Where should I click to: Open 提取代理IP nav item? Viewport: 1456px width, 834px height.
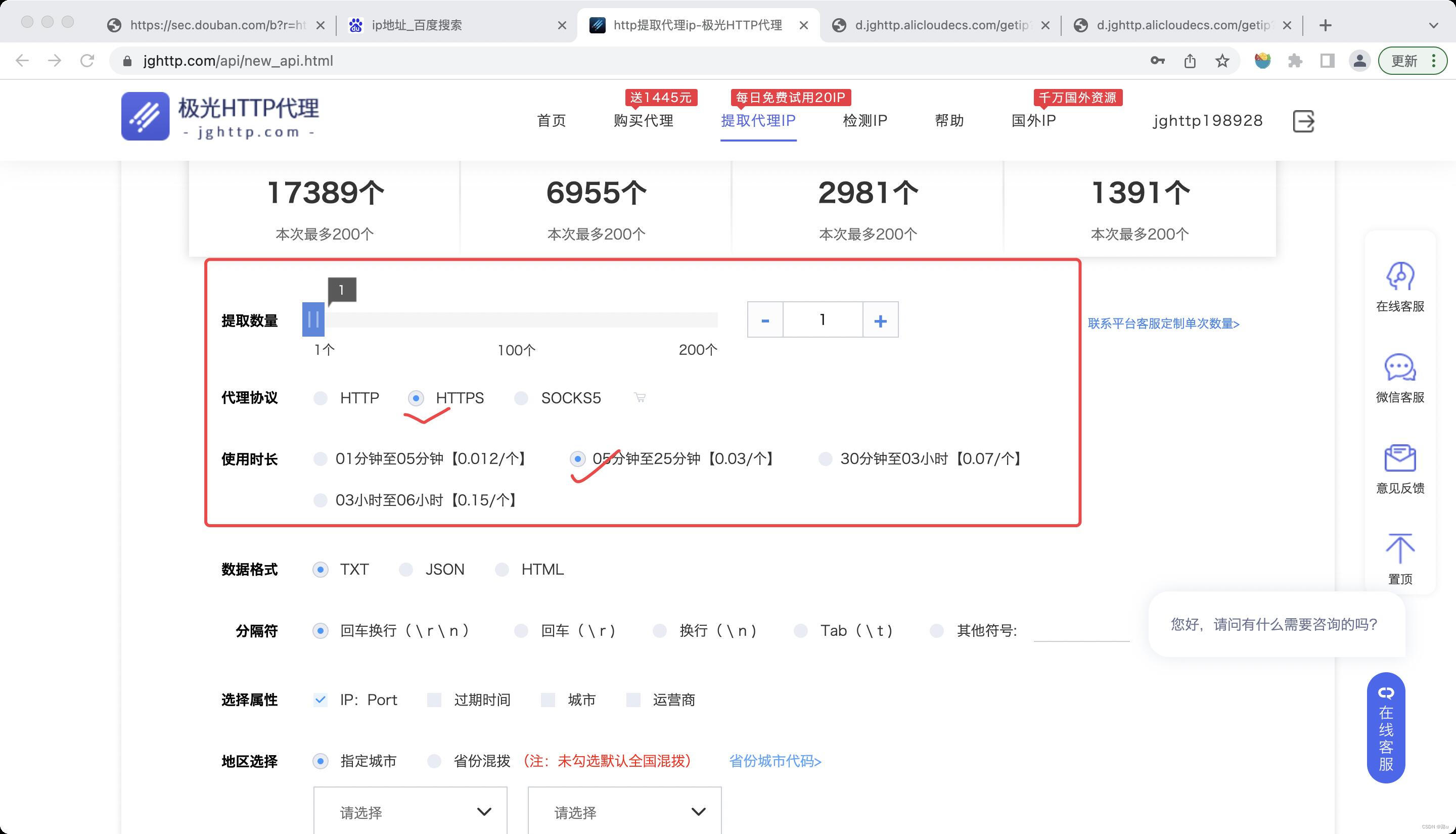coord(758,120)
